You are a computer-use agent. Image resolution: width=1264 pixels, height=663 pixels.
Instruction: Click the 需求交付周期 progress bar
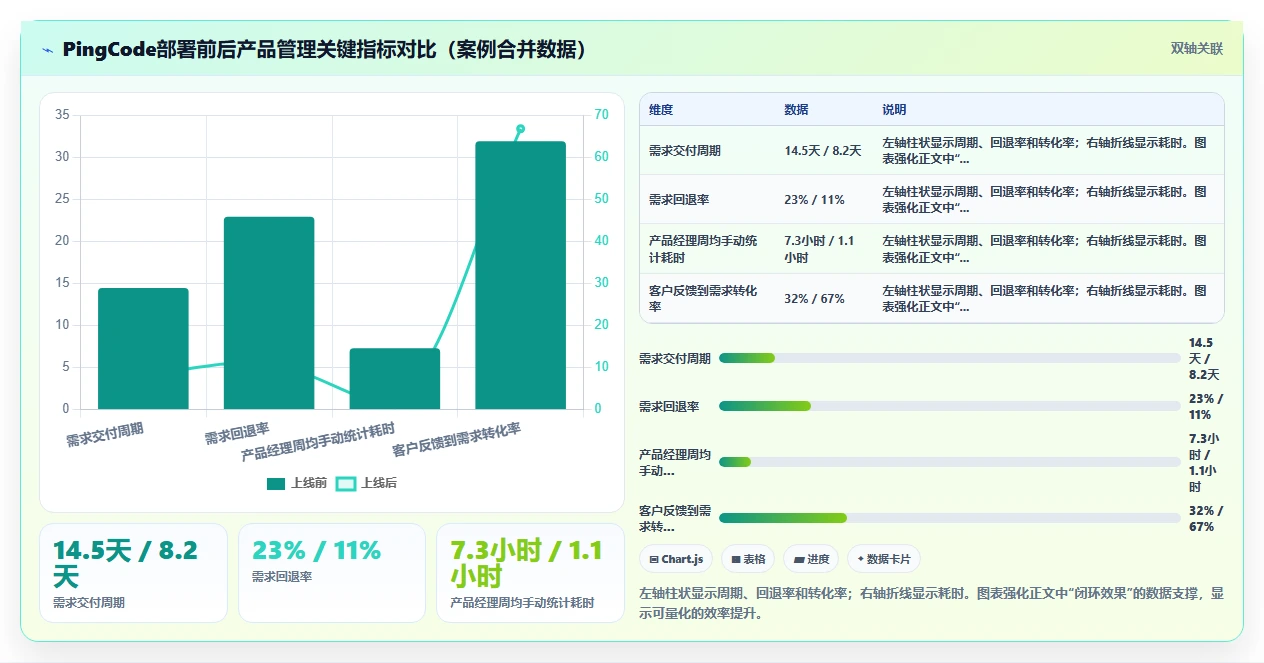tap(950, 358)
